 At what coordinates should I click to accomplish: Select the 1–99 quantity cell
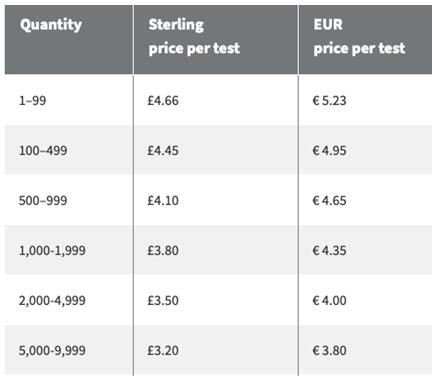coord(32,100)
